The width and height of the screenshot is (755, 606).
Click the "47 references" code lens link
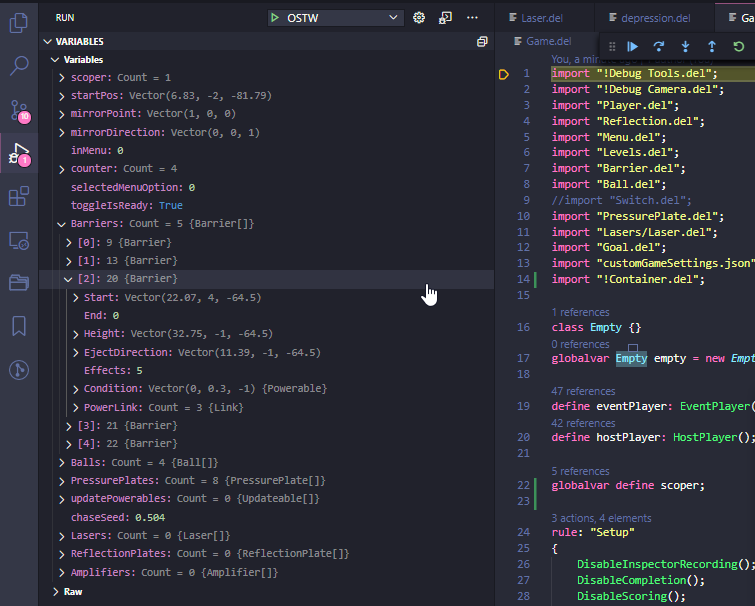(584, 391)
